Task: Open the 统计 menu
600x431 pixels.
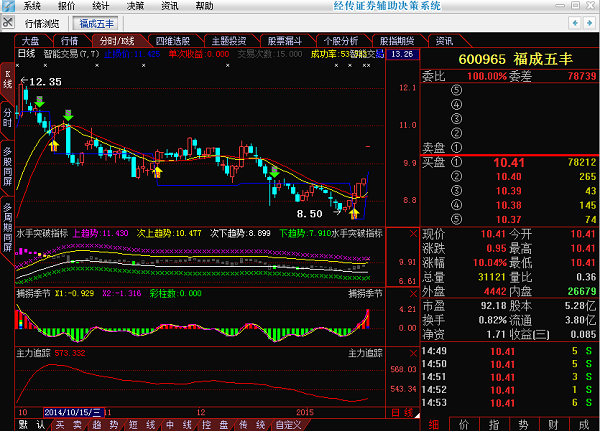Action: point(101,6)
